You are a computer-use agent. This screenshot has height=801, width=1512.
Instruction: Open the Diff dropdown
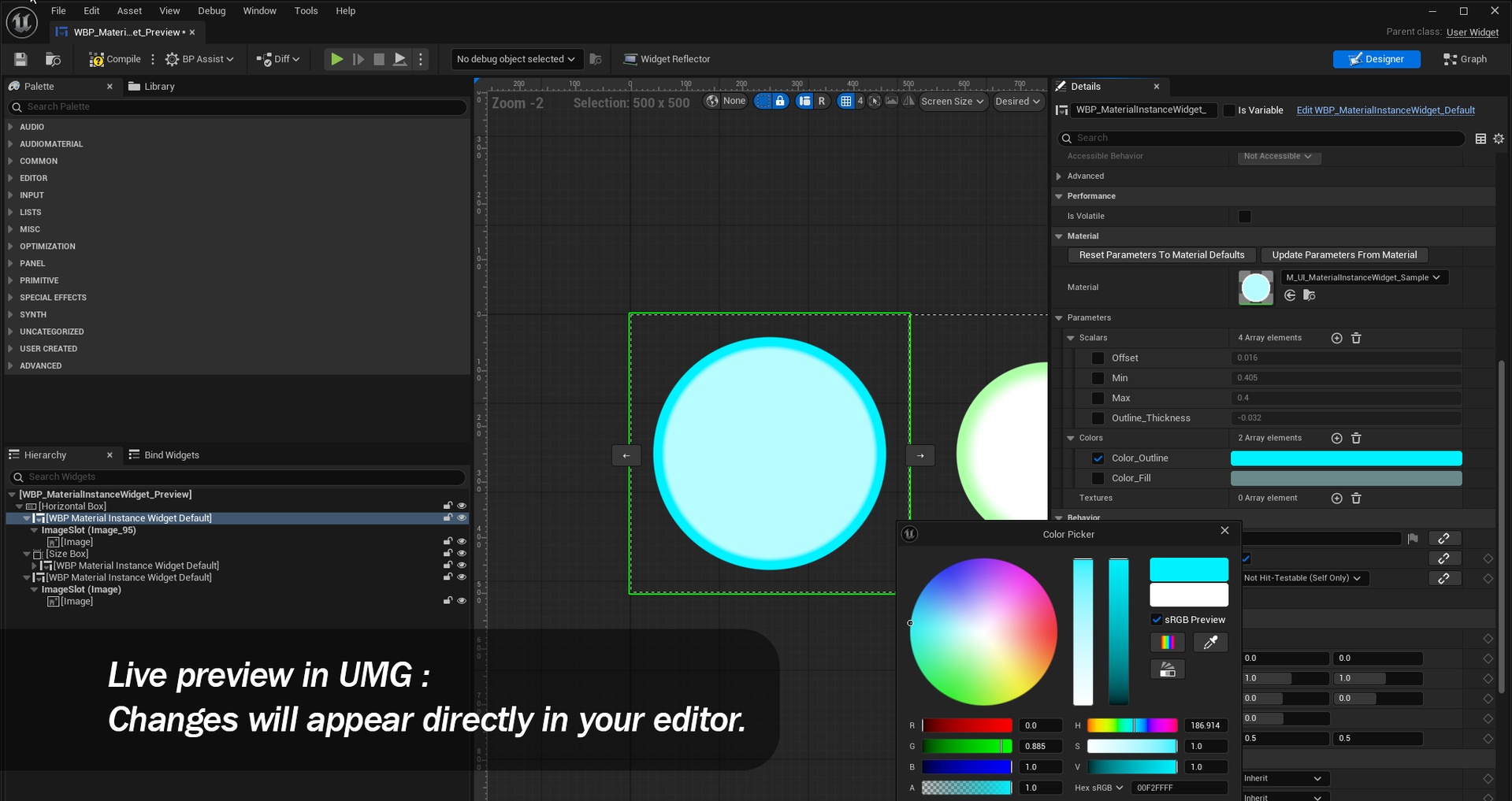278,59
